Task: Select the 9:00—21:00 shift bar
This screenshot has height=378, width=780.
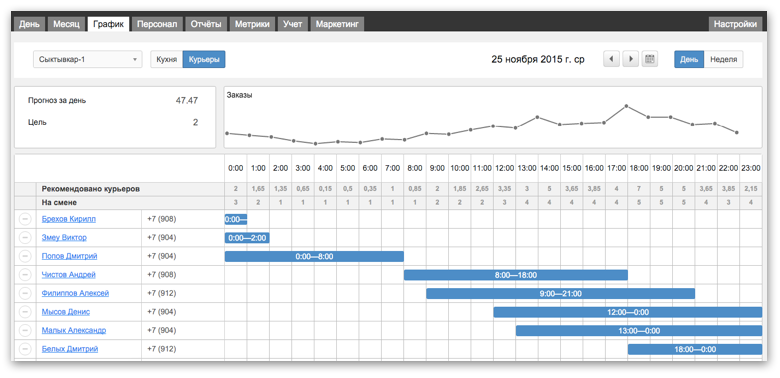Action: (561, 293)
